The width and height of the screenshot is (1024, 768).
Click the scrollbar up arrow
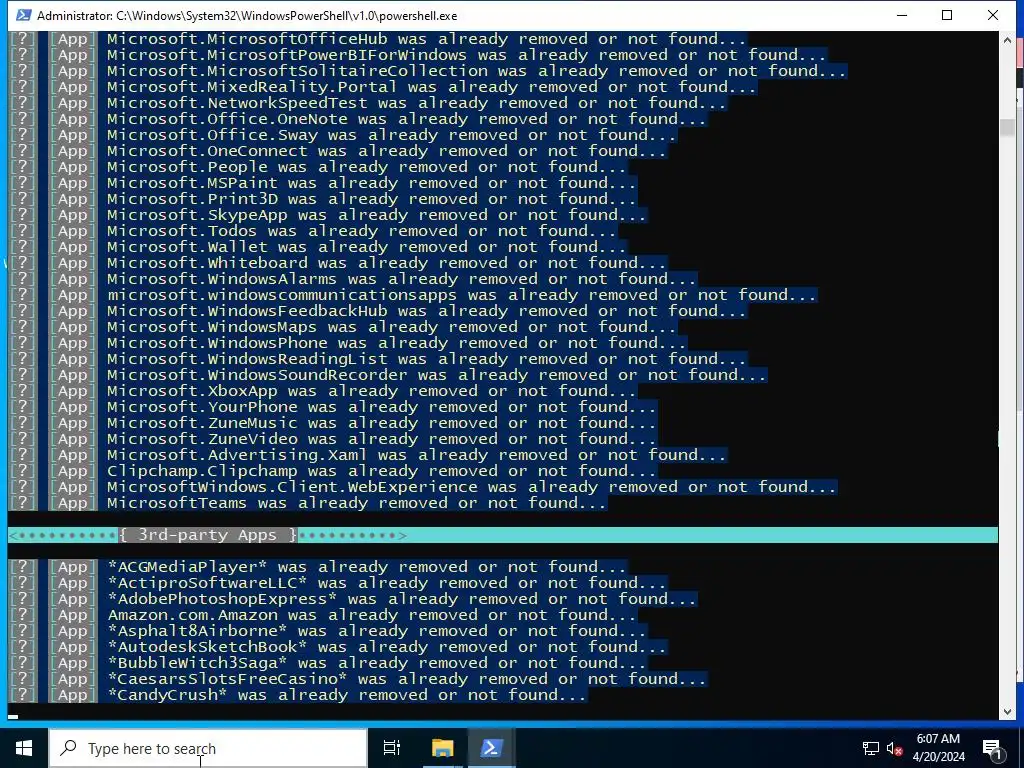[1006, 39]
